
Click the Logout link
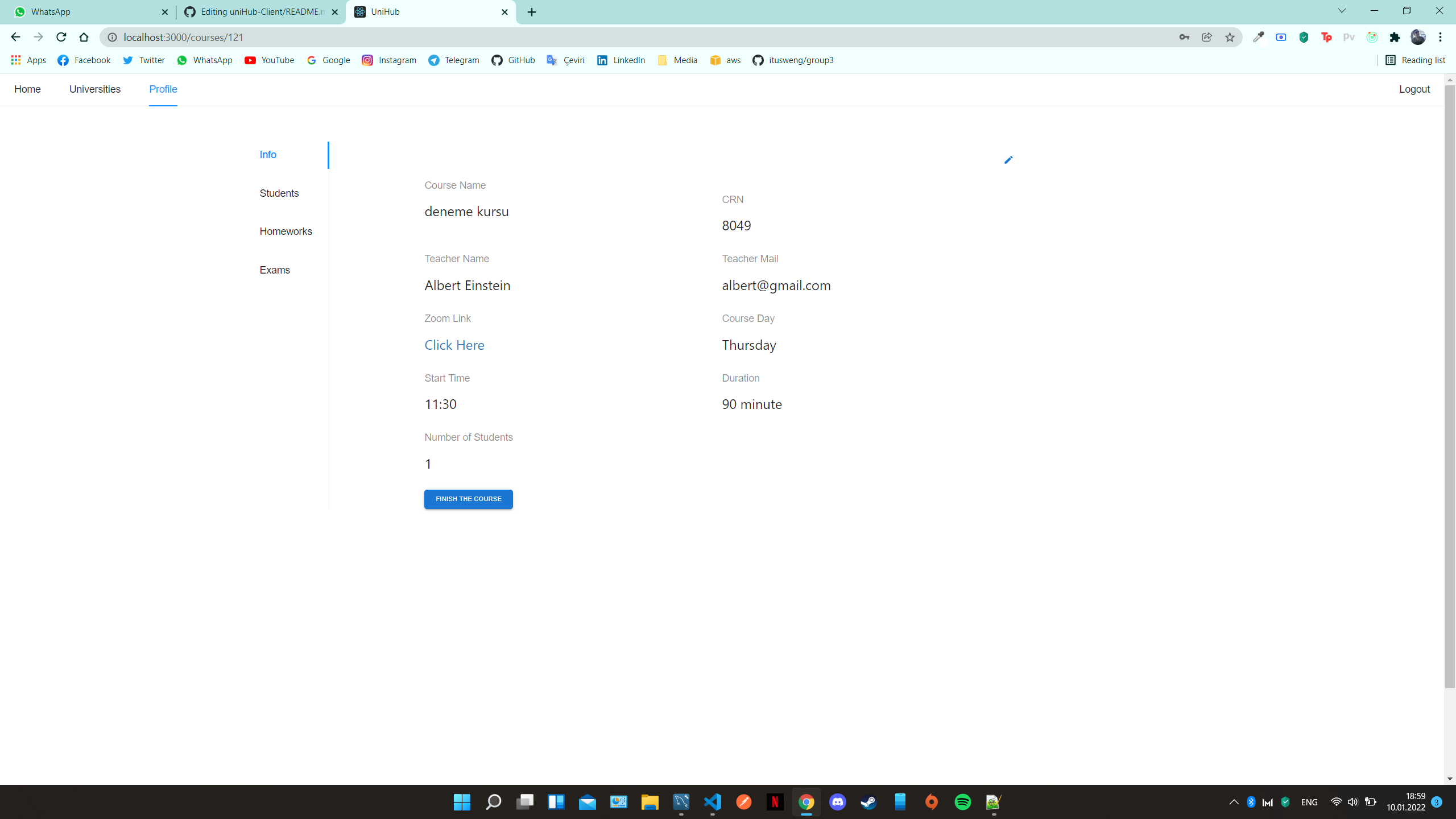coord(1414,89)
